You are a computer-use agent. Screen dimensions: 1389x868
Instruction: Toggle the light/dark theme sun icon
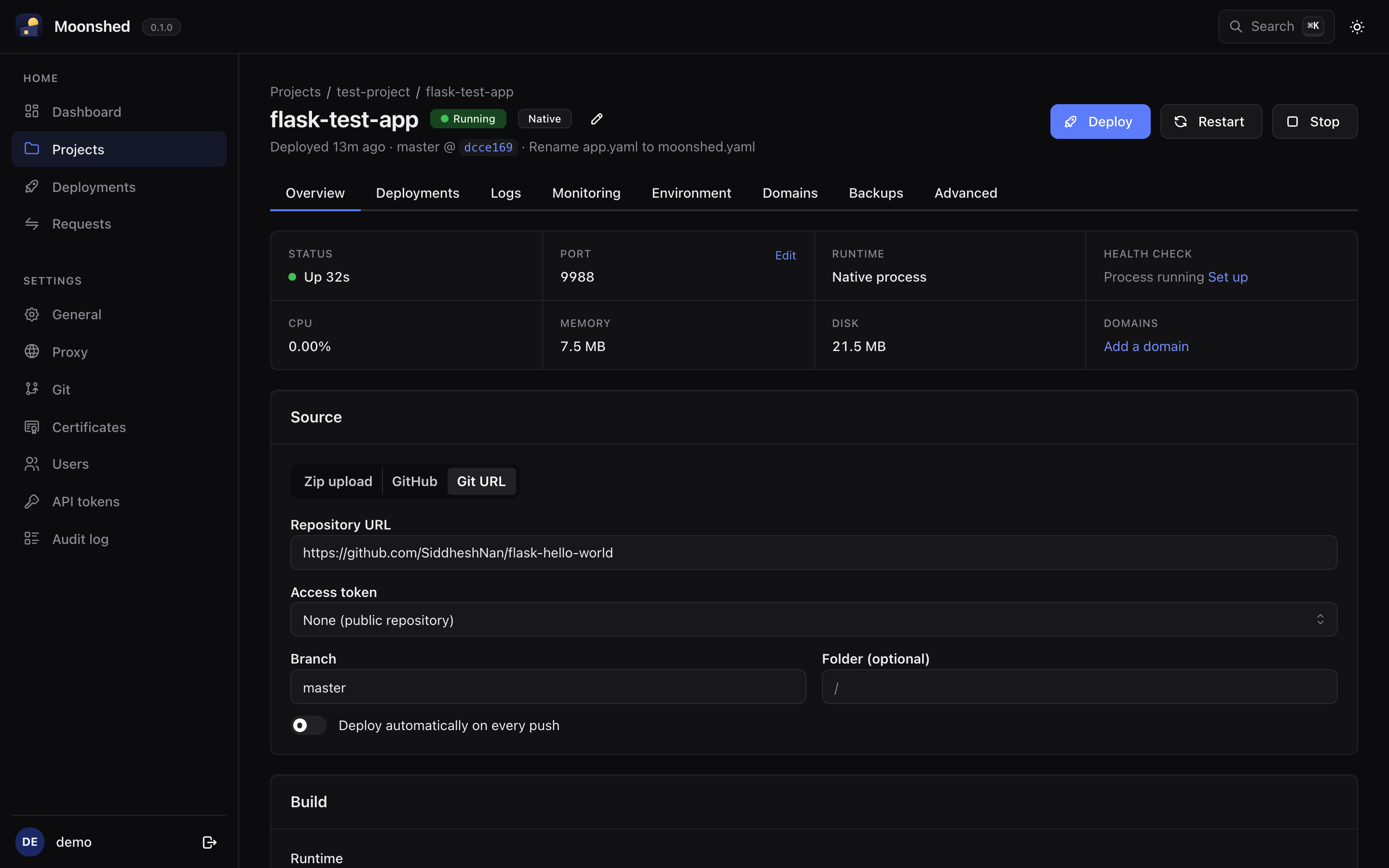point(1357,27)
